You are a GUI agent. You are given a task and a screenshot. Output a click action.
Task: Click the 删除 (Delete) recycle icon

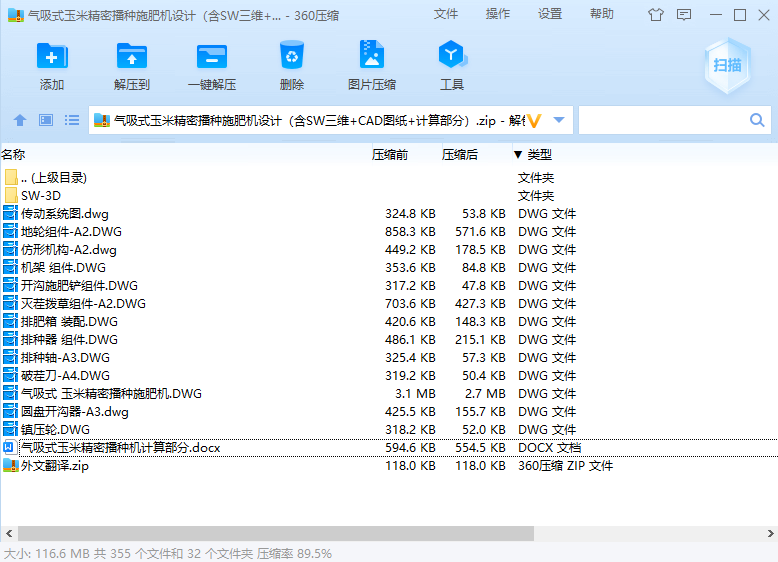pos(292,55)
